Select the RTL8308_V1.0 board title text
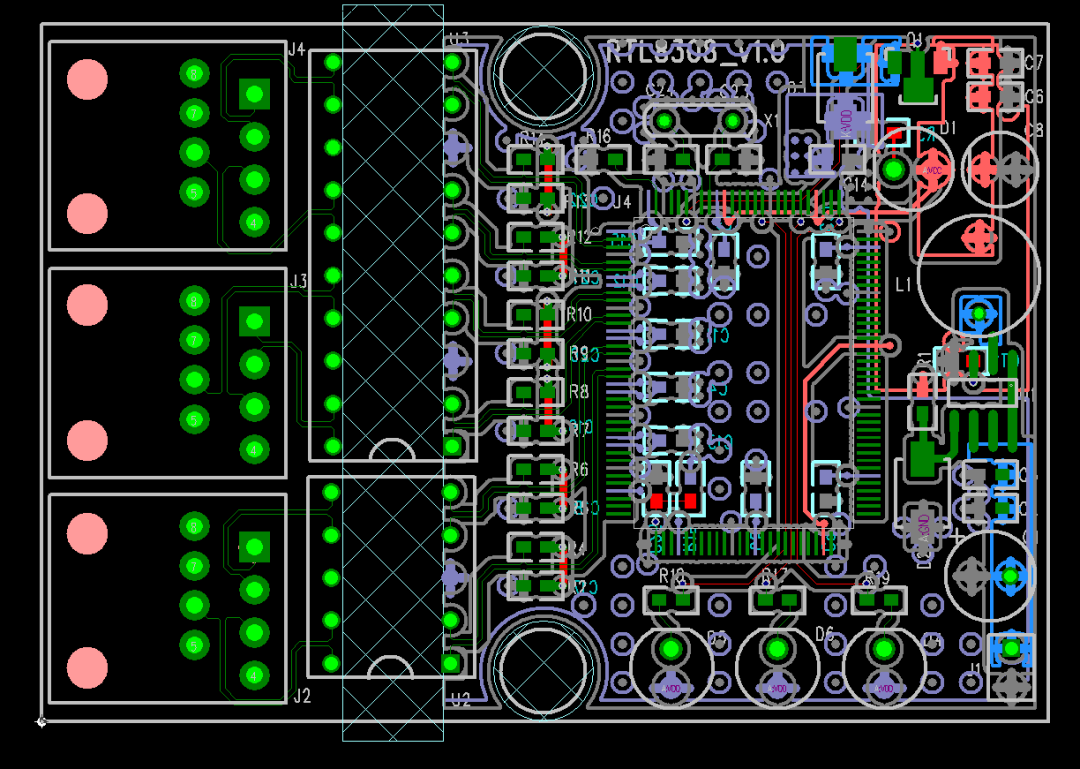The image size is (1080, 769). click(x=694, y=52)
